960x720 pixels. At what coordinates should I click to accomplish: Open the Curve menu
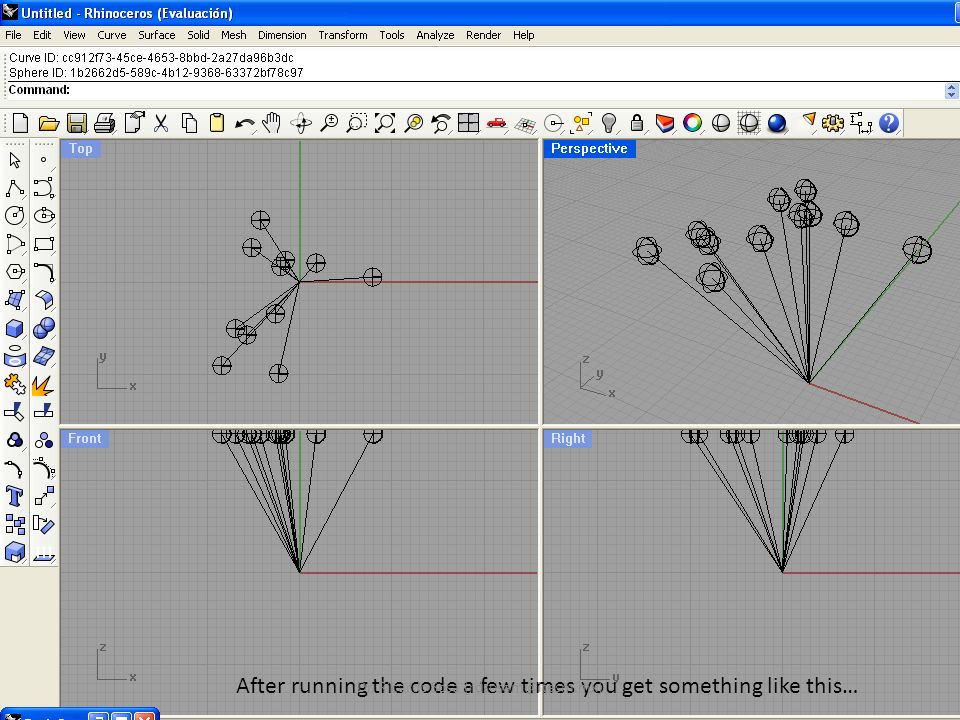(x=111, y=35)
